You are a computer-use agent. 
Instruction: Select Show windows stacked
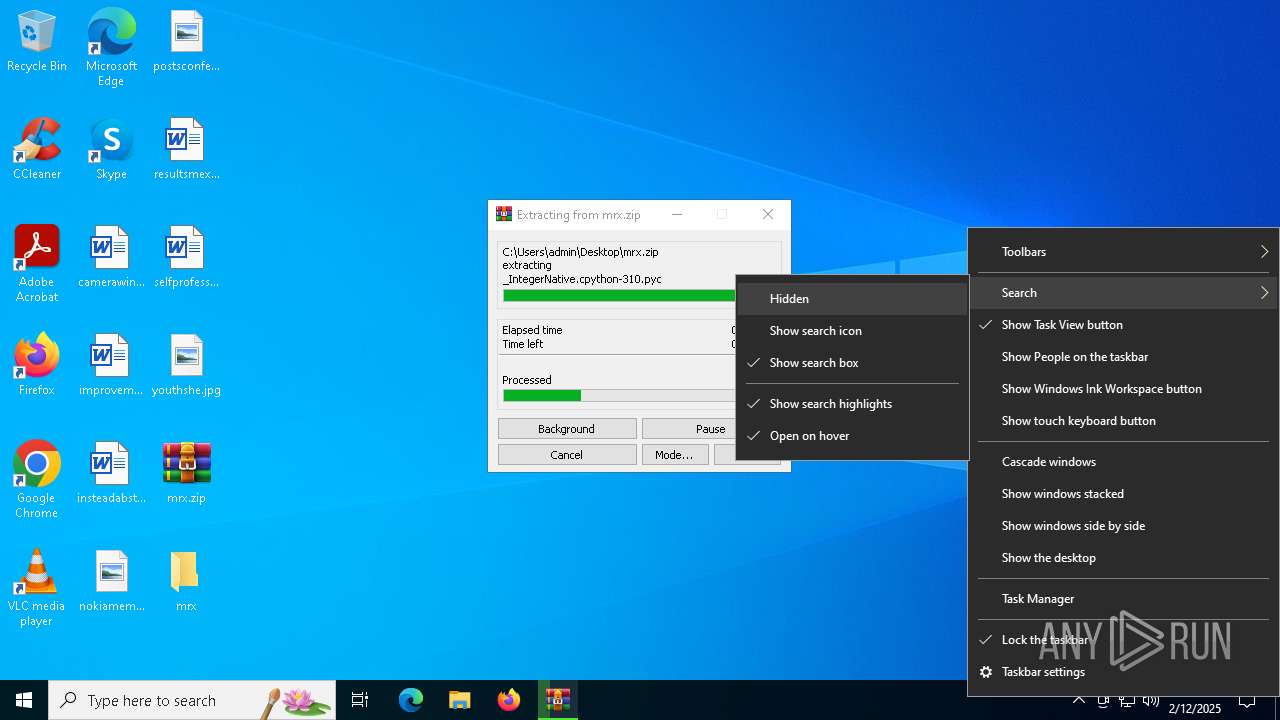(x=1123, y=494)
